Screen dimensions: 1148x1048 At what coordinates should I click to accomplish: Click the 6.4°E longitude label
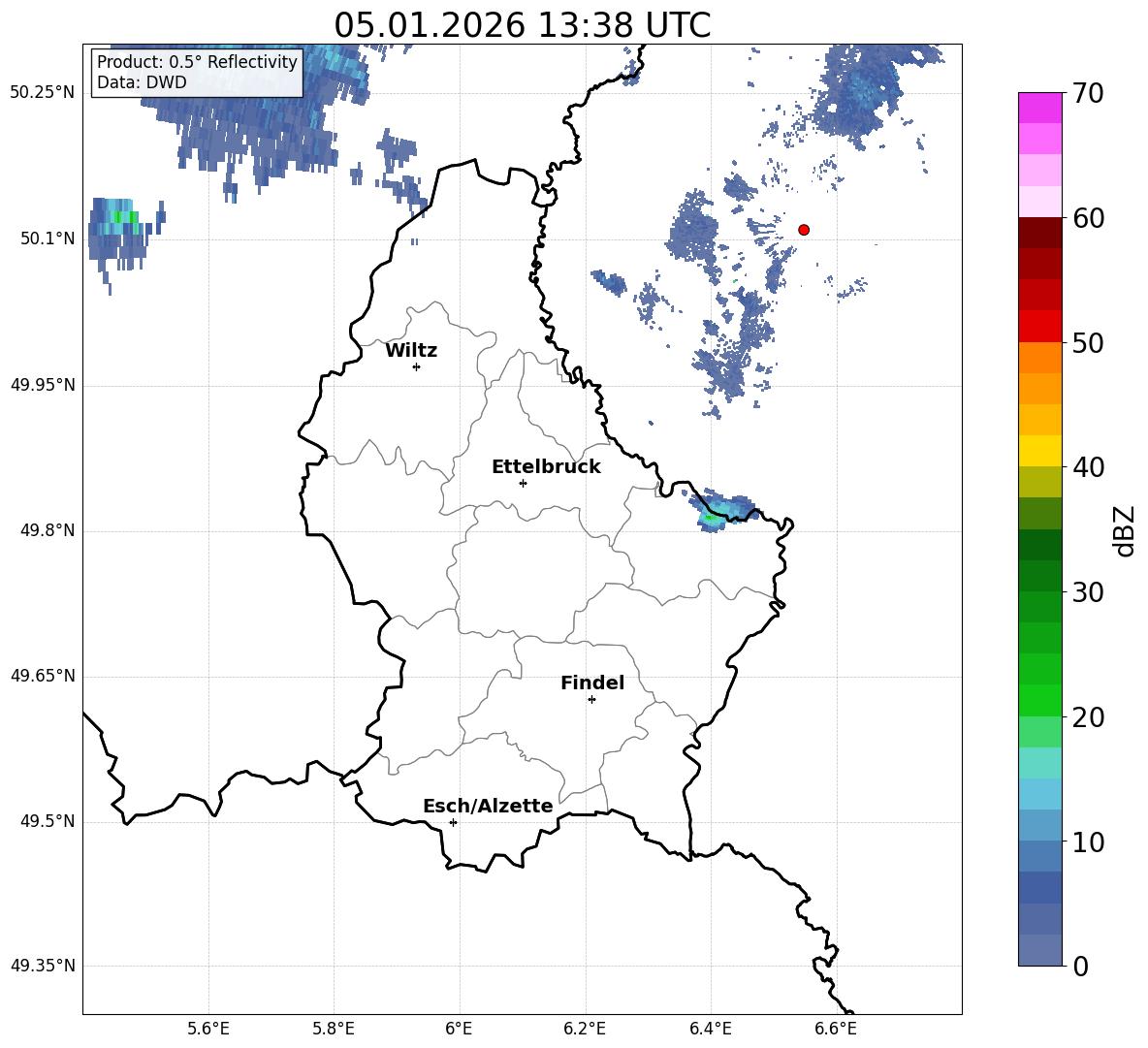coord(710,1029)
